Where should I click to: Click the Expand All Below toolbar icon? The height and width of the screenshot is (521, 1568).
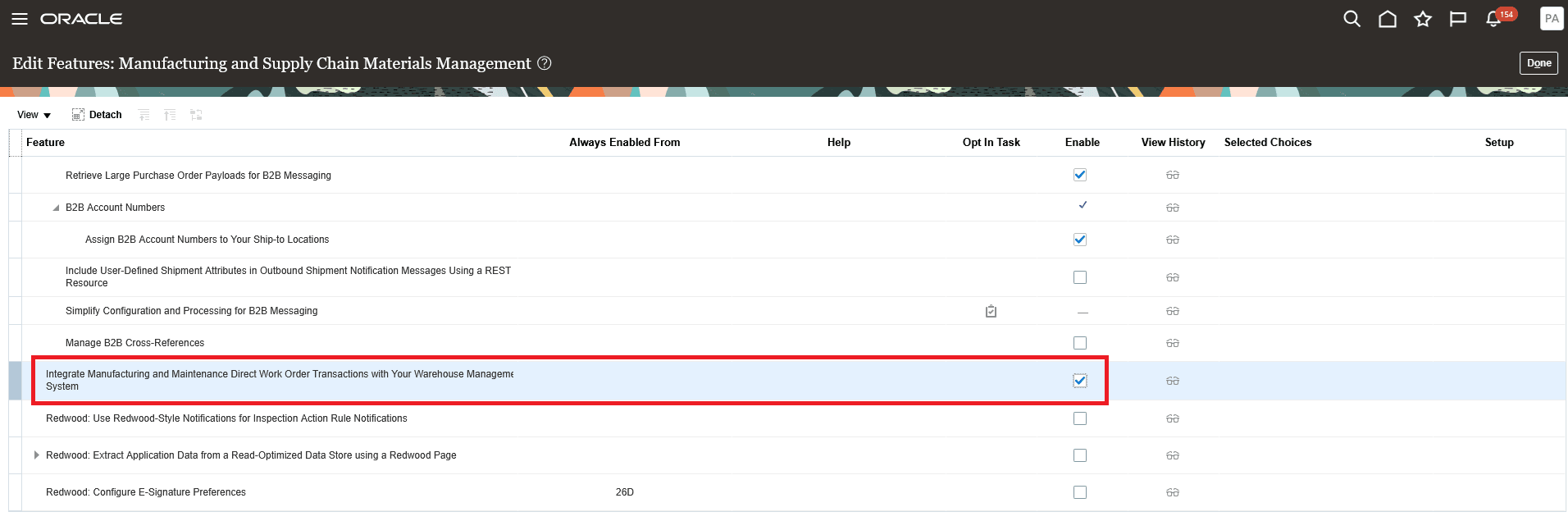[170, 115]
